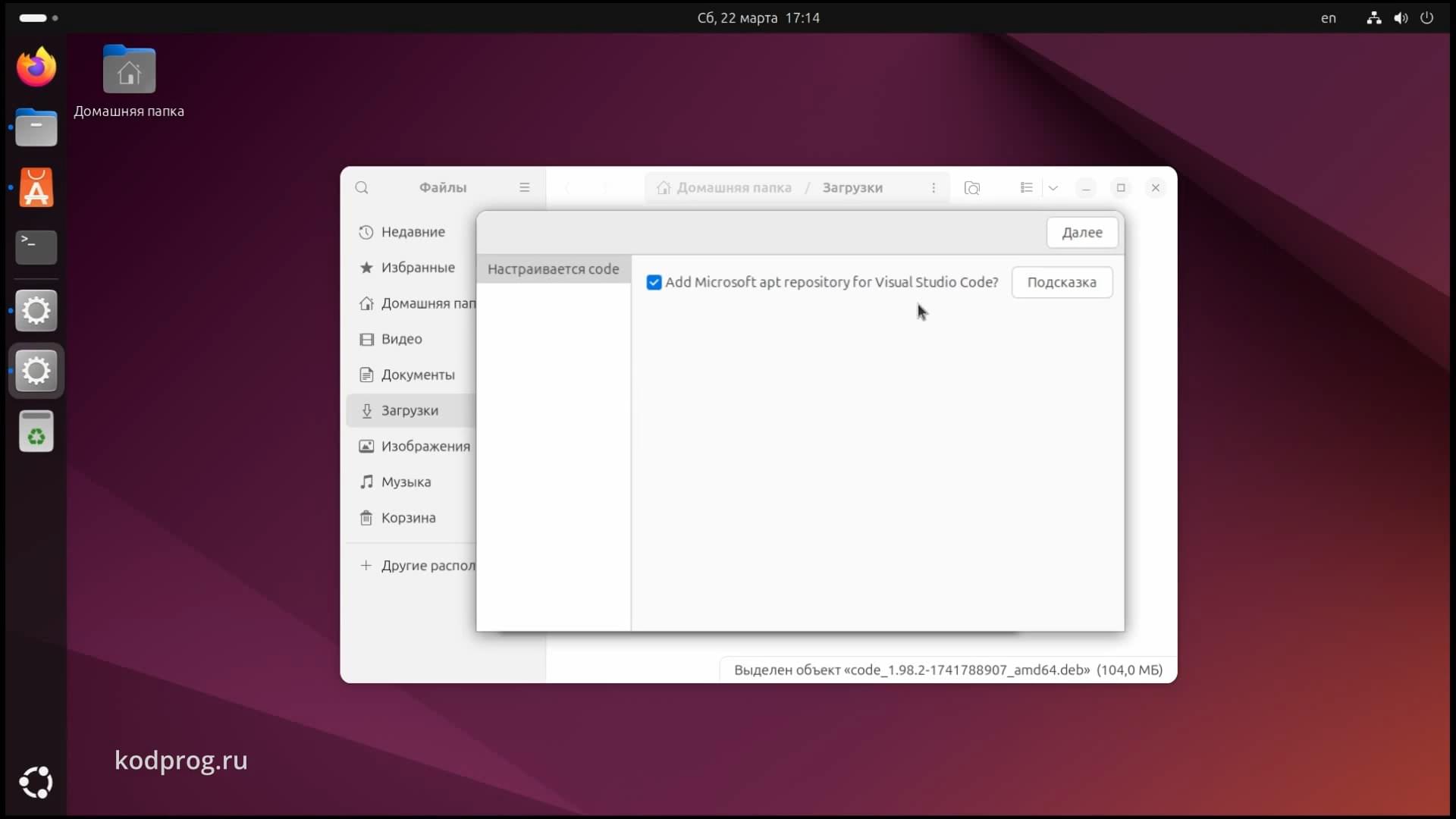Screen dimensions: 1456x819
Task: Open Домашняя папка in Files sidebar
Action: tap(410, 303)
